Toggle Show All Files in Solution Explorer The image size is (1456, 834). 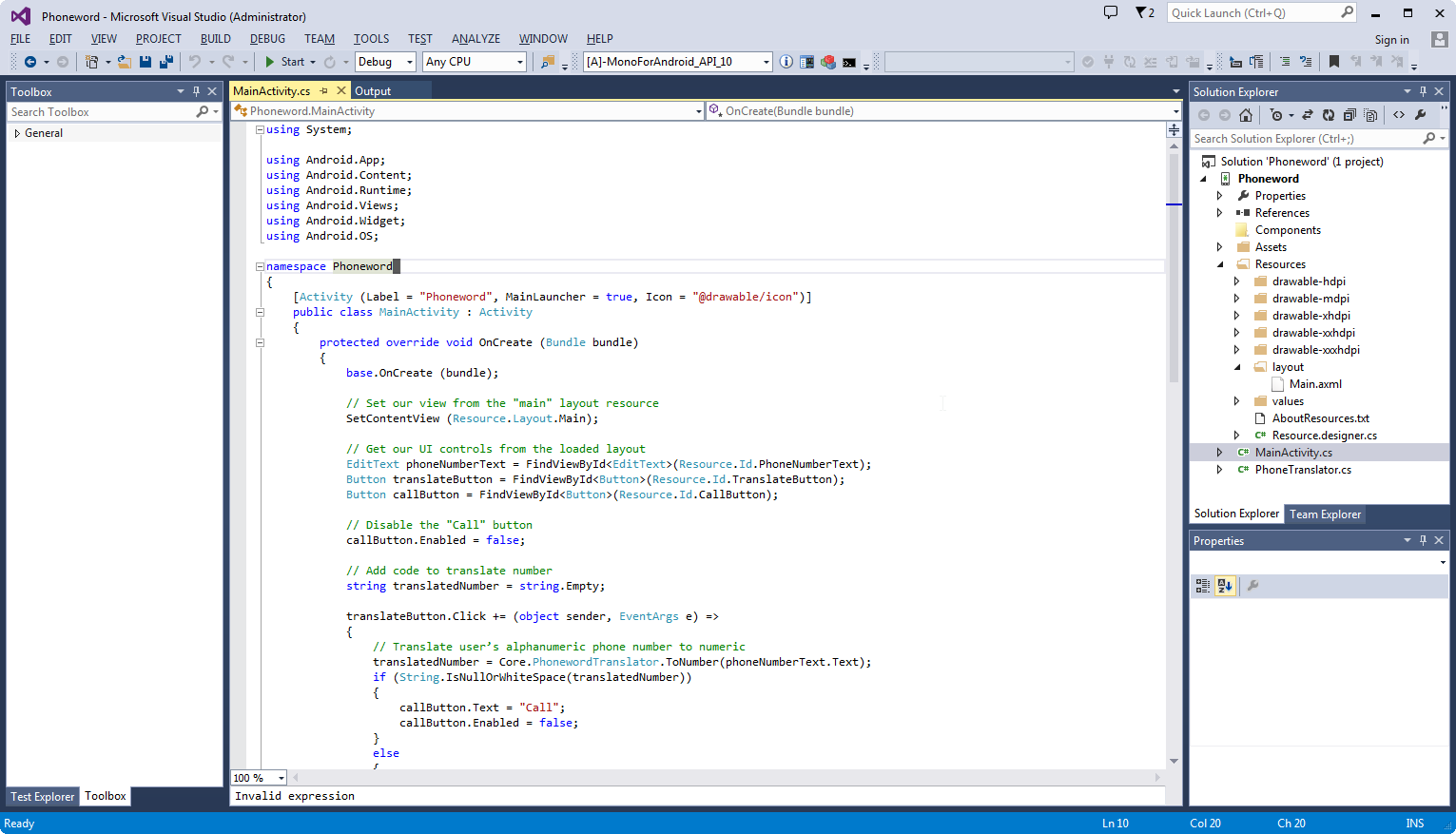1370,115
